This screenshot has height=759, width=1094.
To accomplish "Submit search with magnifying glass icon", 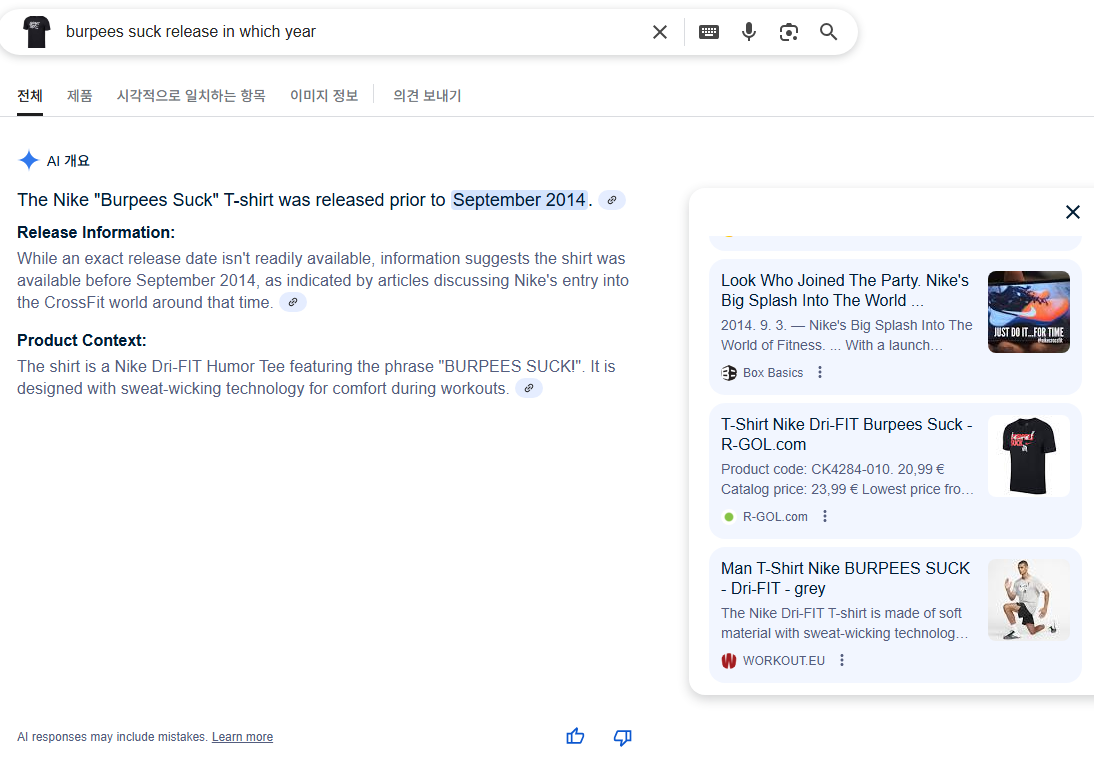I will point(828,32).
